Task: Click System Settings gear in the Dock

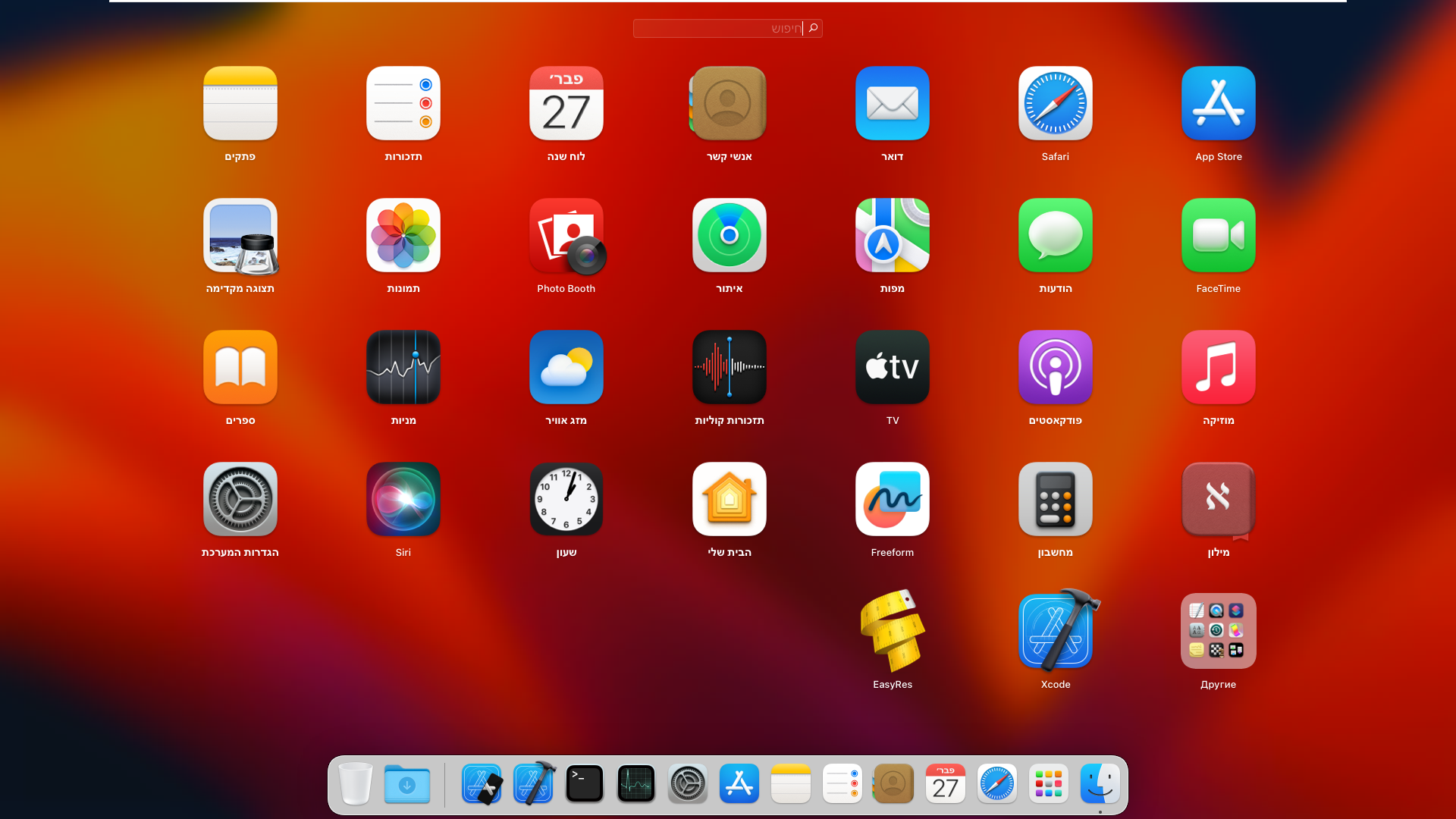Action: (x=688, y=783)
